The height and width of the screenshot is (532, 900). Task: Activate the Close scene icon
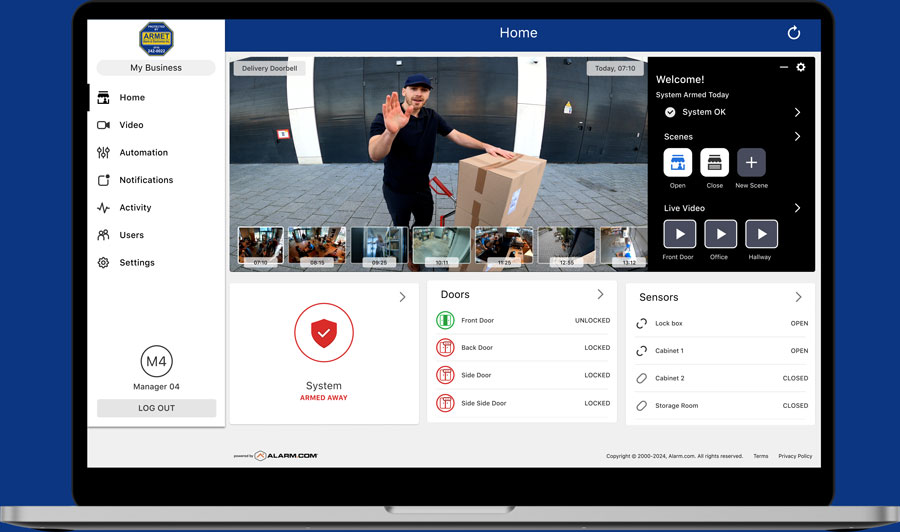(x=714, y=162)
